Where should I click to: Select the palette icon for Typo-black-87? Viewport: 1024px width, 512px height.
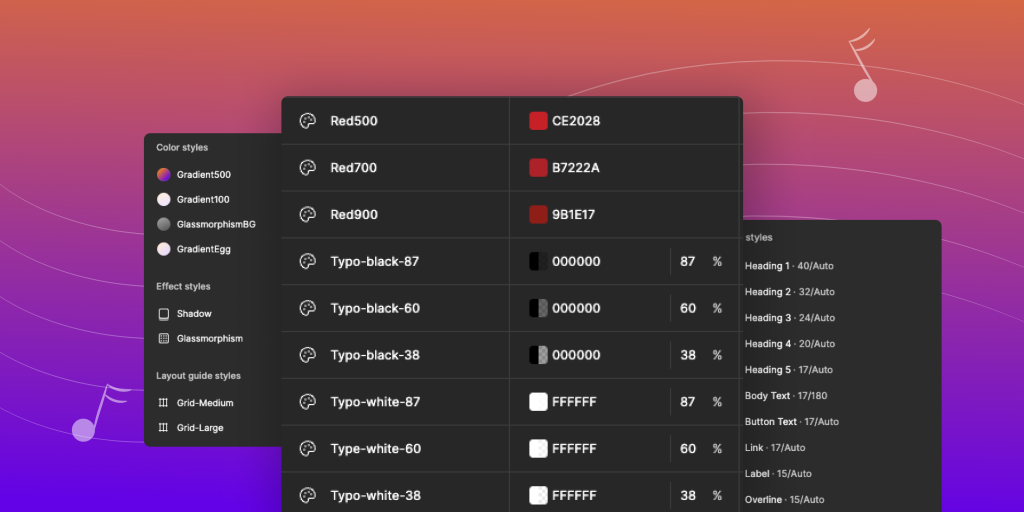(x=308, y=262)
